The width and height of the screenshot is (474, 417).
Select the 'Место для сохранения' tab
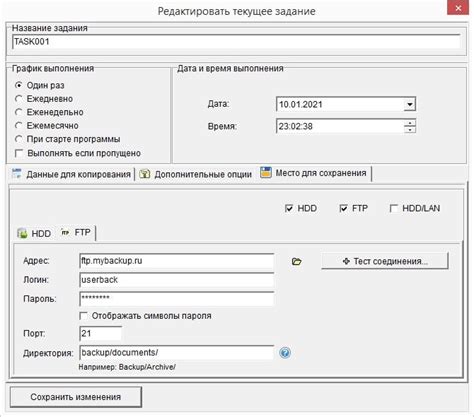pos(314,173)
